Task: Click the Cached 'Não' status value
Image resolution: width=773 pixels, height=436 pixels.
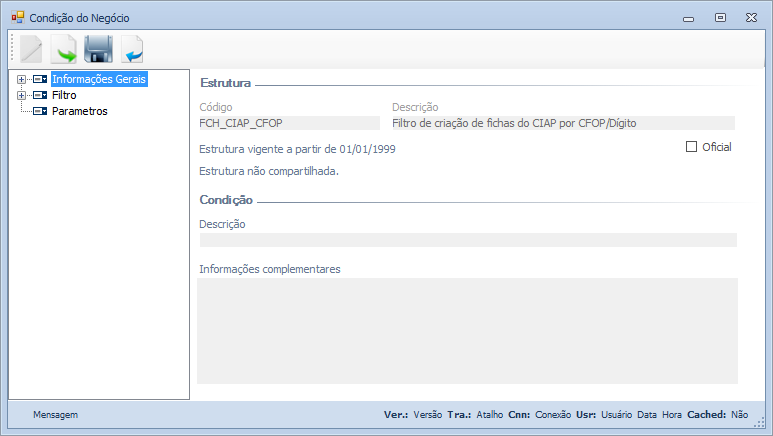Action: point(739,415)
